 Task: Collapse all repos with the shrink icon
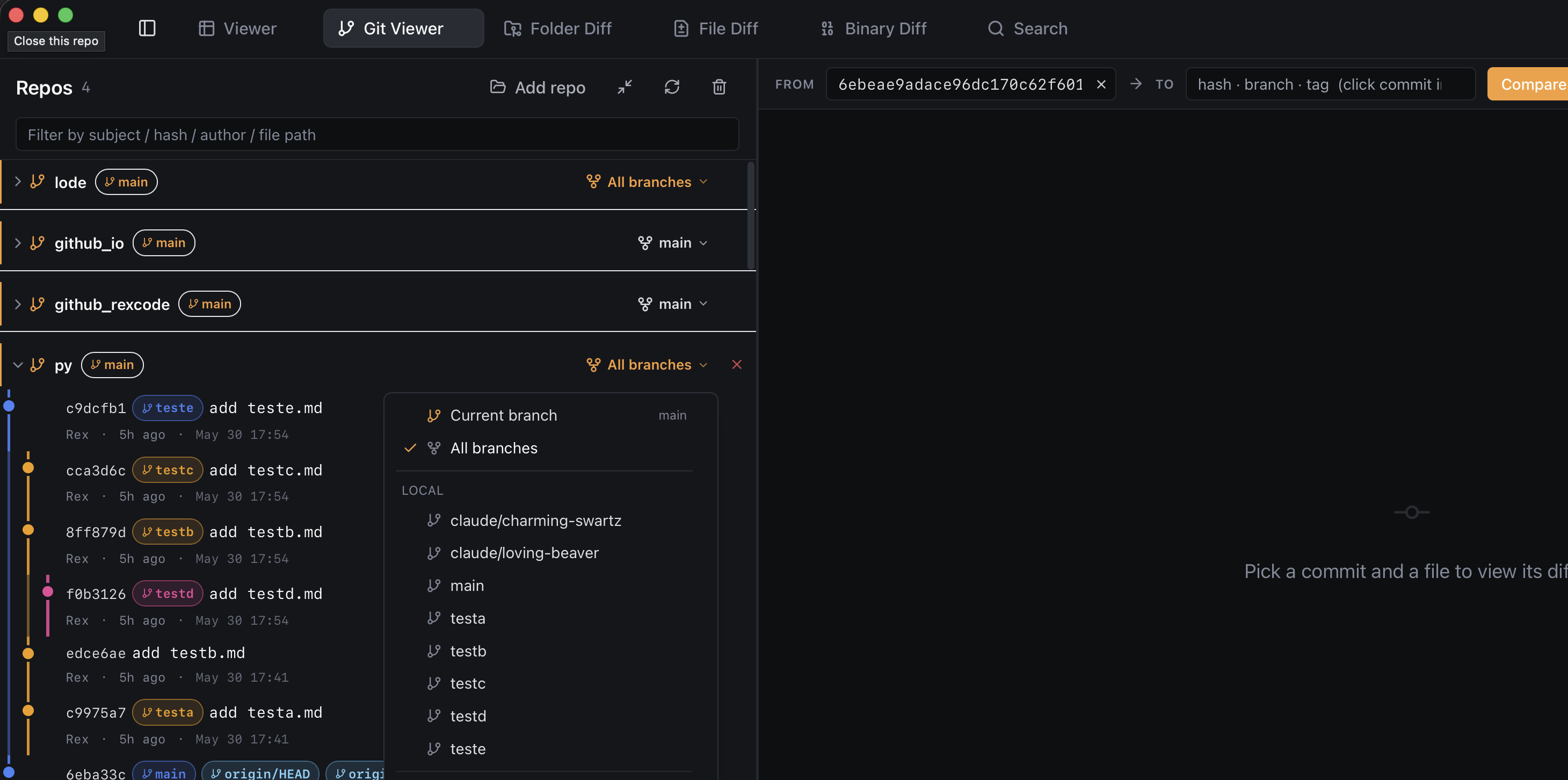coord(625,87)
